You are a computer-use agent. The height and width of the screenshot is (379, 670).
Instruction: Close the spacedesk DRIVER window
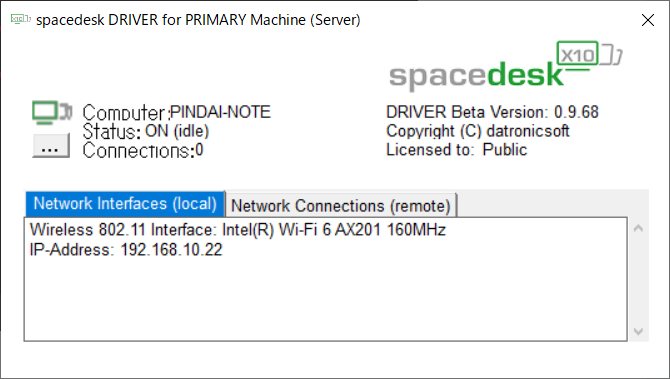pyautogui.click(x=648, y=20)
